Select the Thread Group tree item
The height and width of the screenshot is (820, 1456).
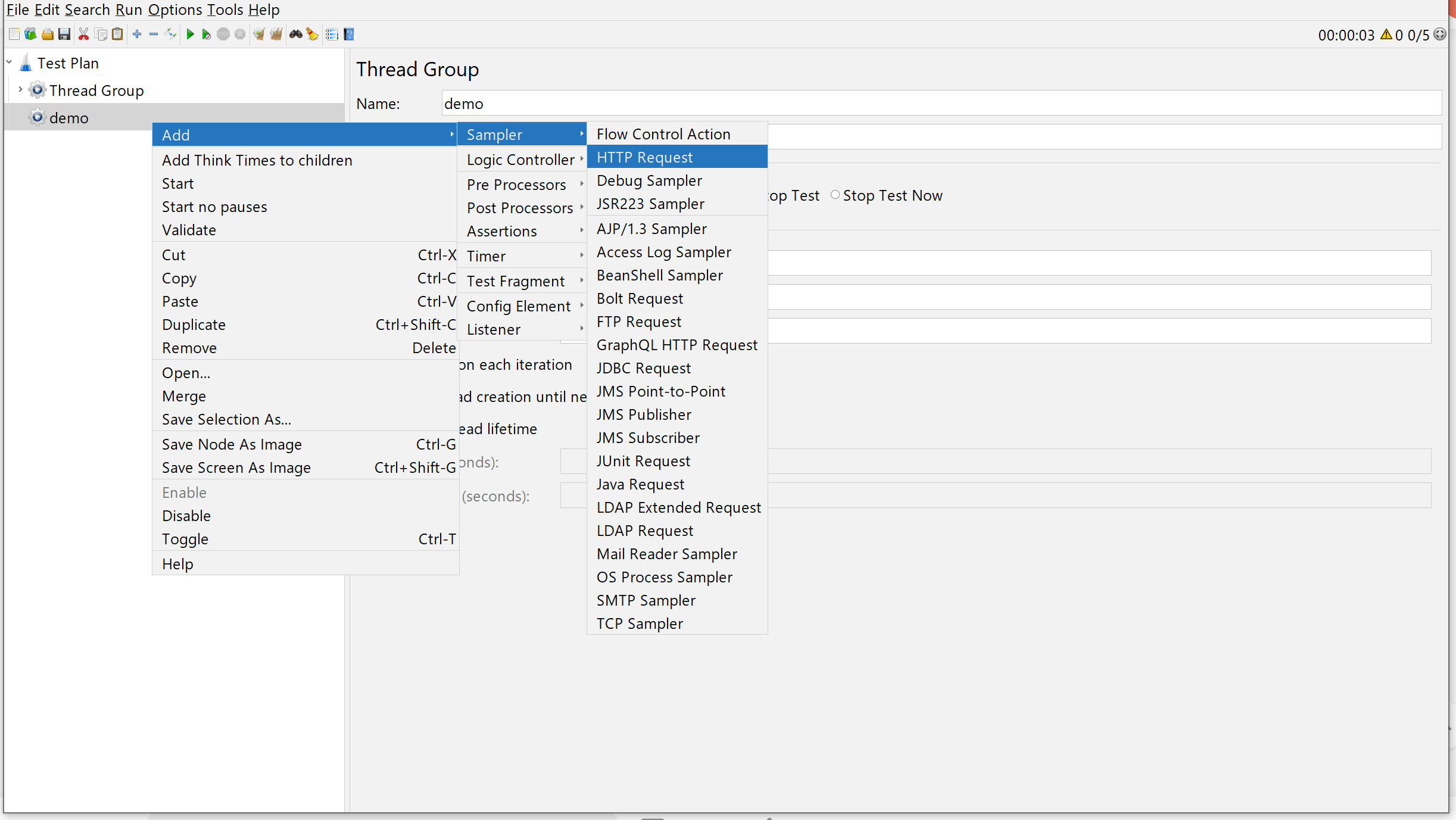[x=96, y=91]
